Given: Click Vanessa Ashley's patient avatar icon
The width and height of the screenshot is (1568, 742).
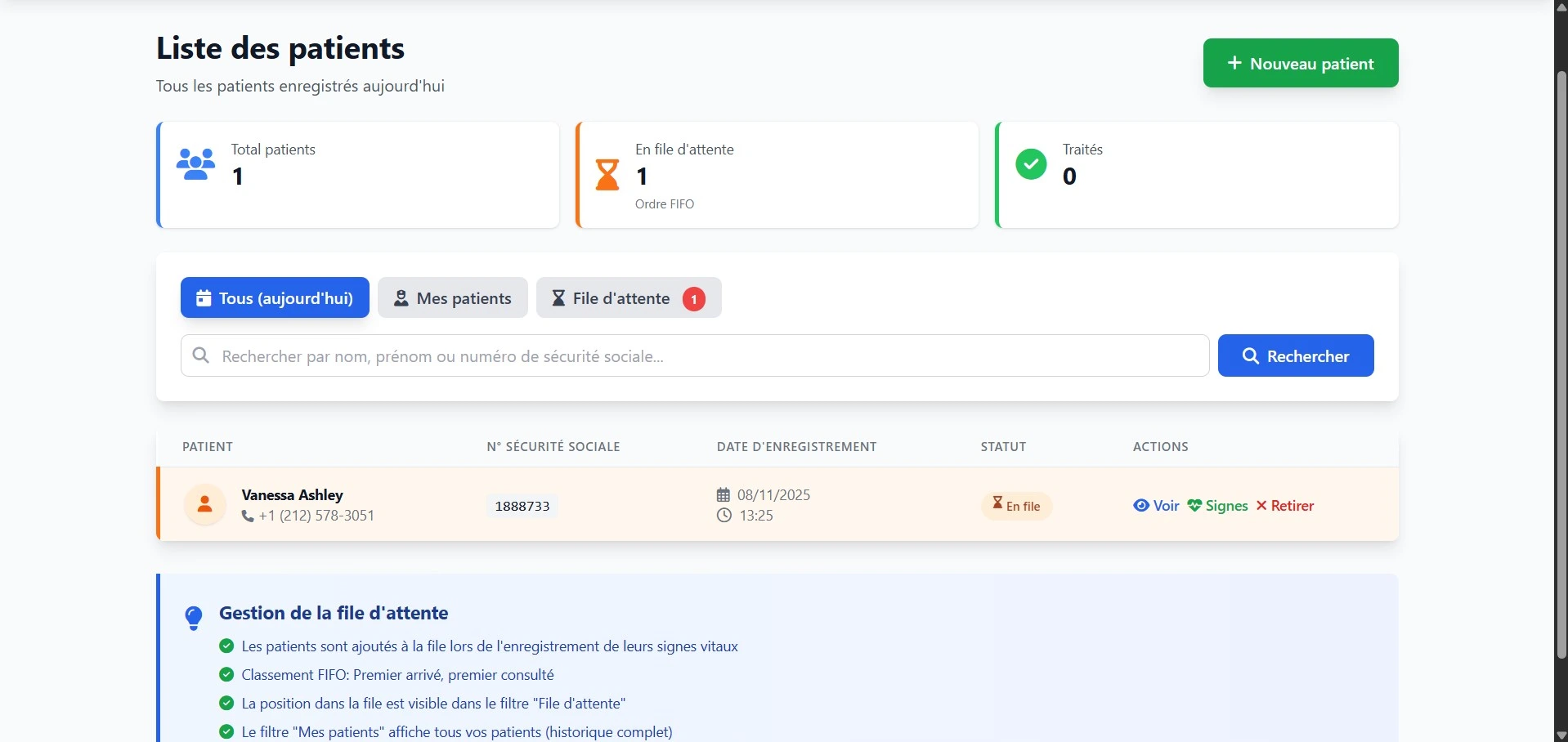Looking at the screenshot, I should [205, 505].
